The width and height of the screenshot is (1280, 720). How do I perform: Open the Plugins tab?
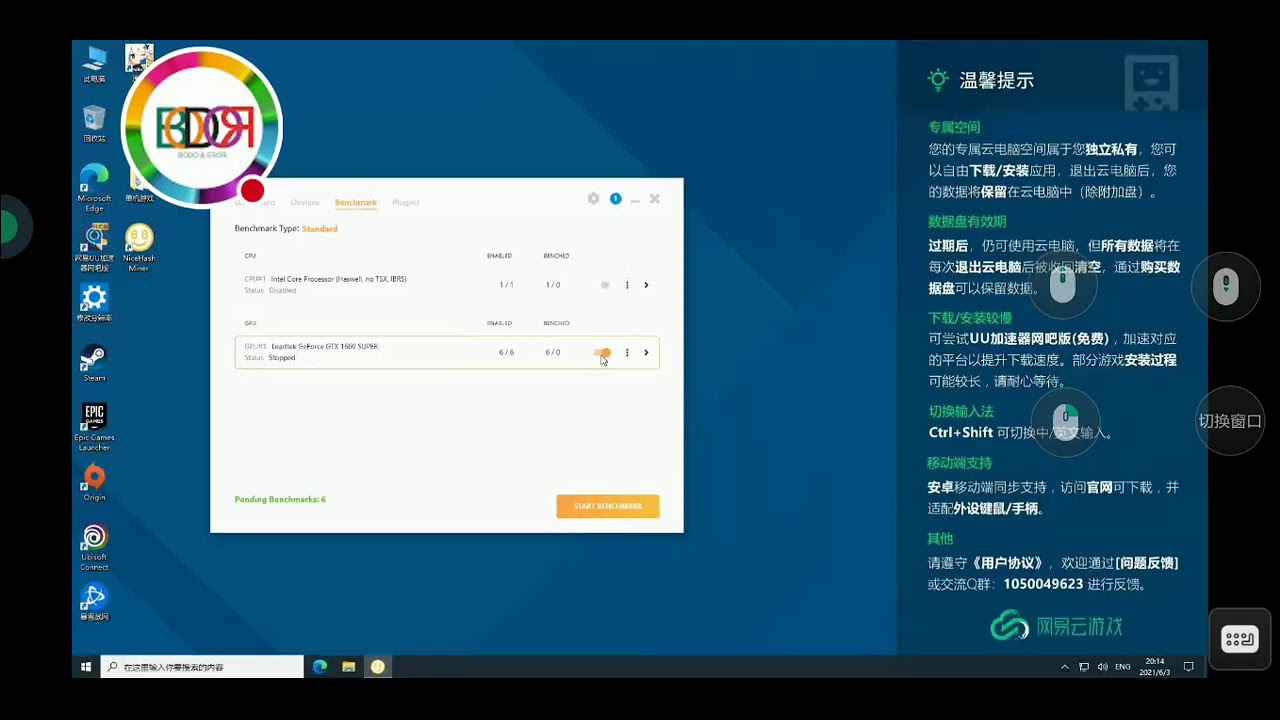point(406,203)
